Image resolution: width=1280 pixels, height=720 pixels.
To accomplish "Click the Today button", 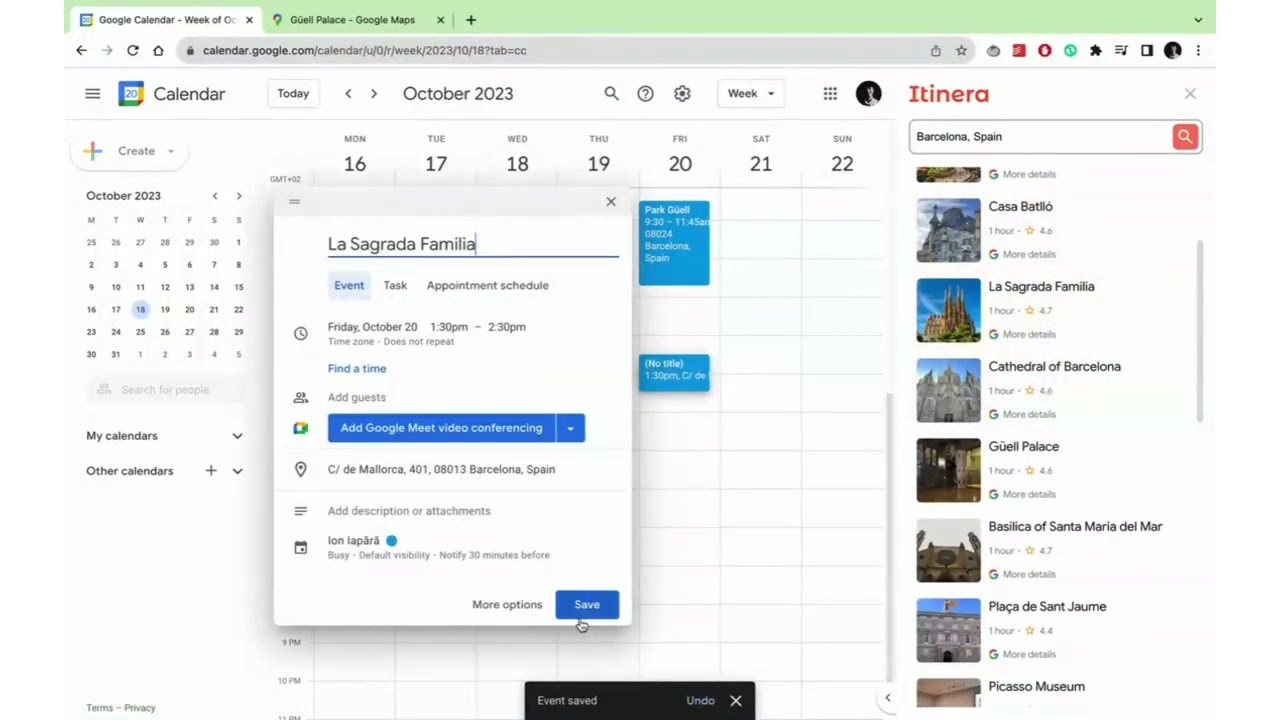I will pos(293,93).
